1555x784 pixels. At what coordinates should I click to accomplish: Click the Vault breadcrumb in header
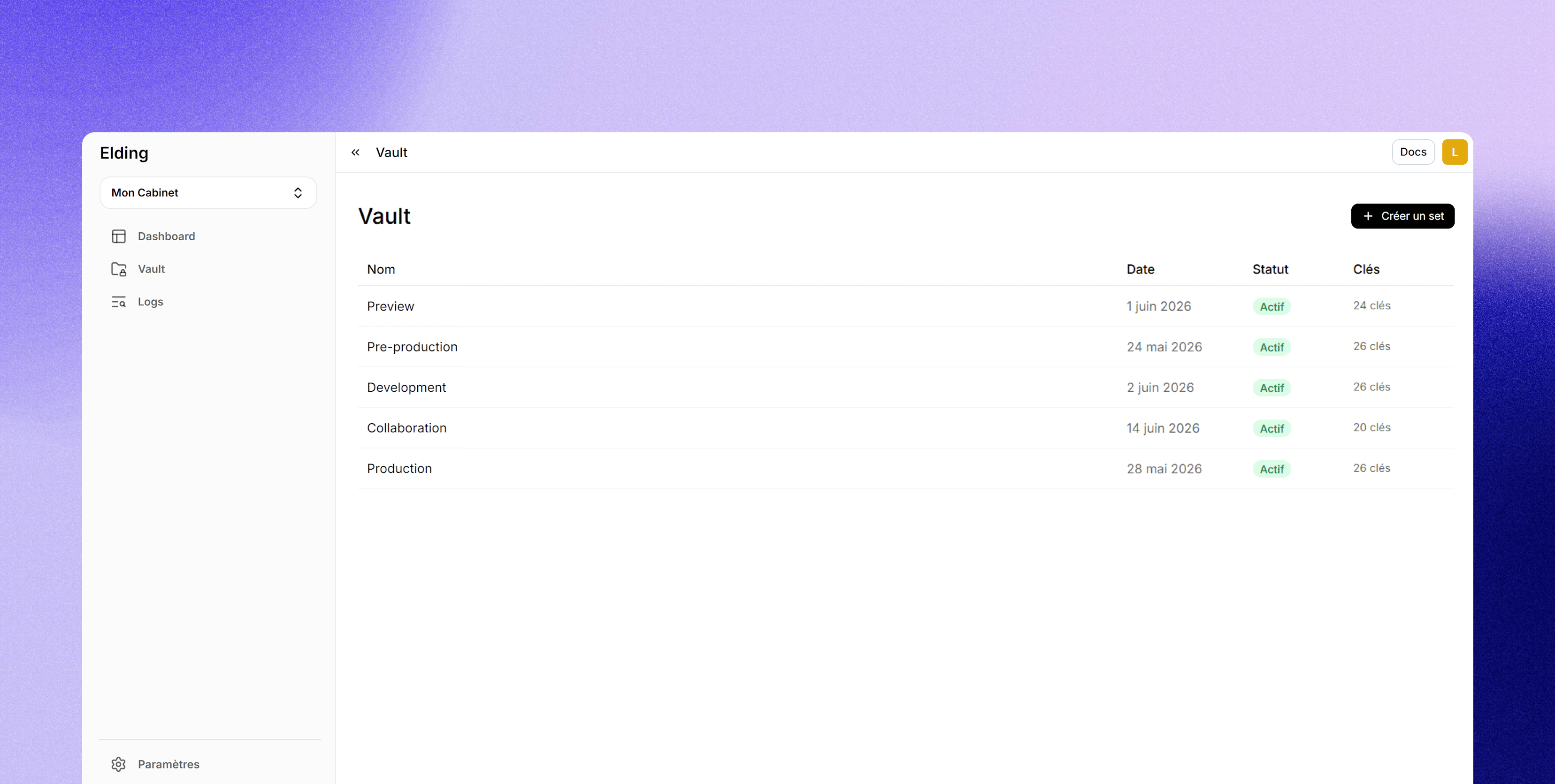coord(391,152)
